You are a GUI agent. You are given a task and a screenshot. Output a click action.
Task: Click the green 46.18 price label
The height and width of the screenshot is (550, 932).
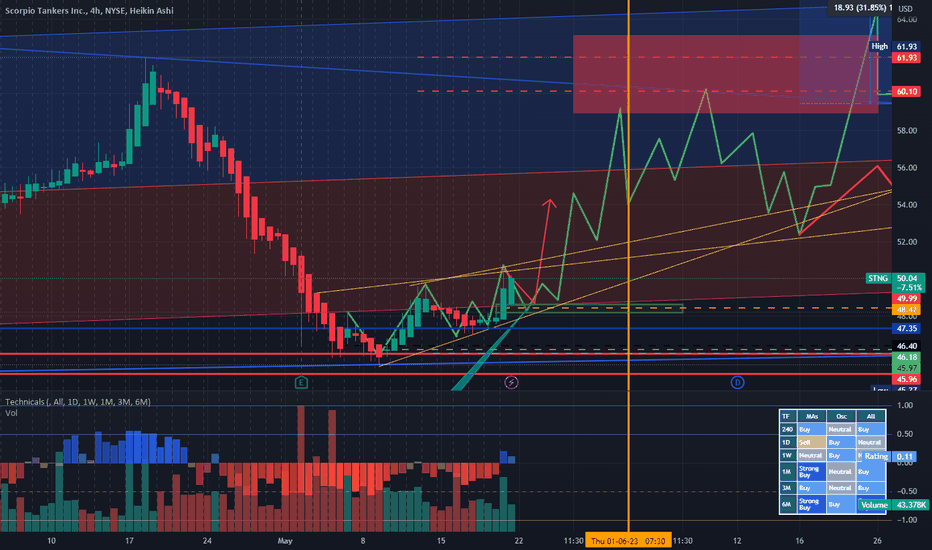click(907, 357)
